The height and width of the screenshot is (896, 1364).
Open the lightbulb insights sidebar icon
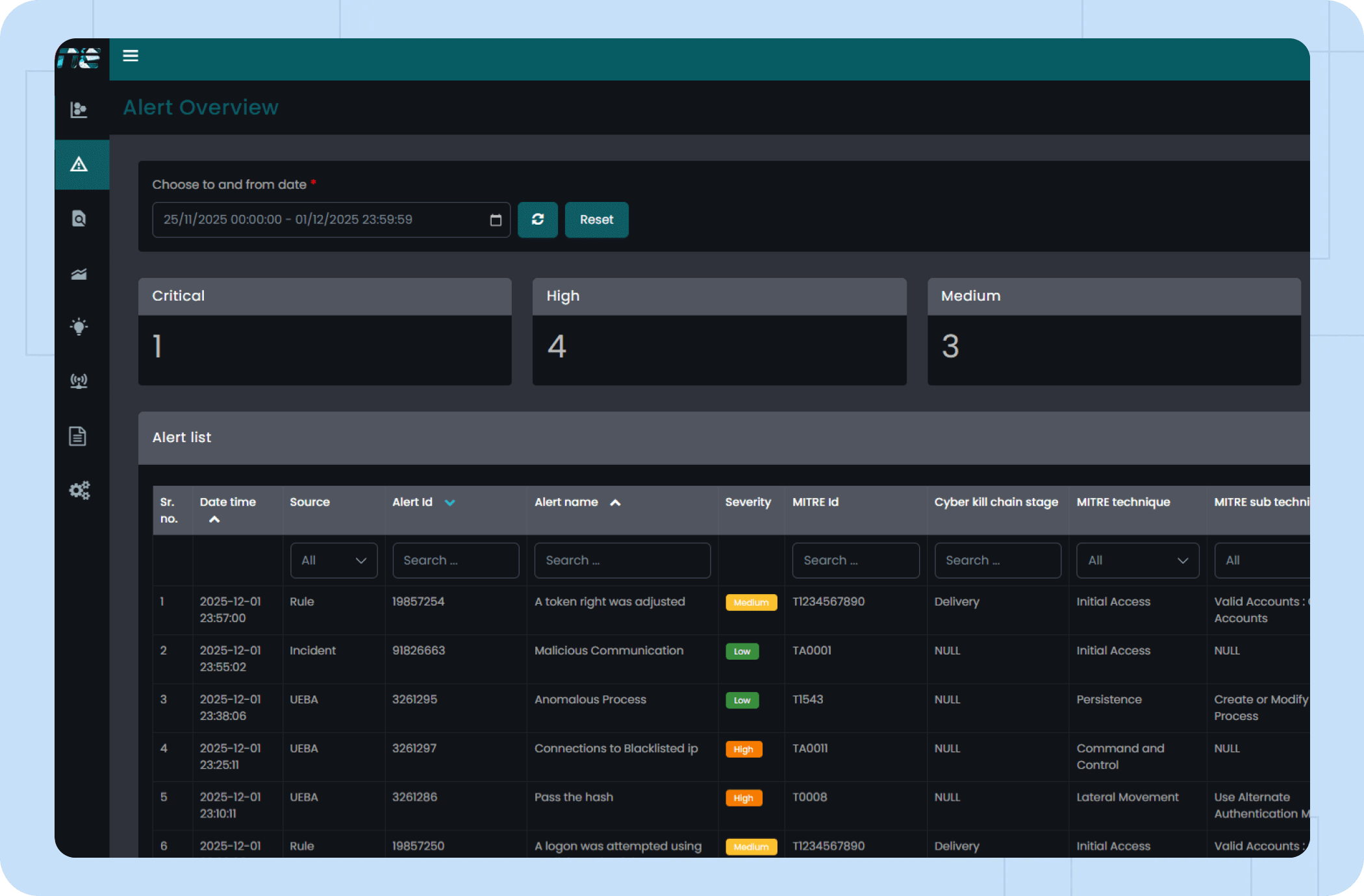pyautogui.click(x=79, y=327)
